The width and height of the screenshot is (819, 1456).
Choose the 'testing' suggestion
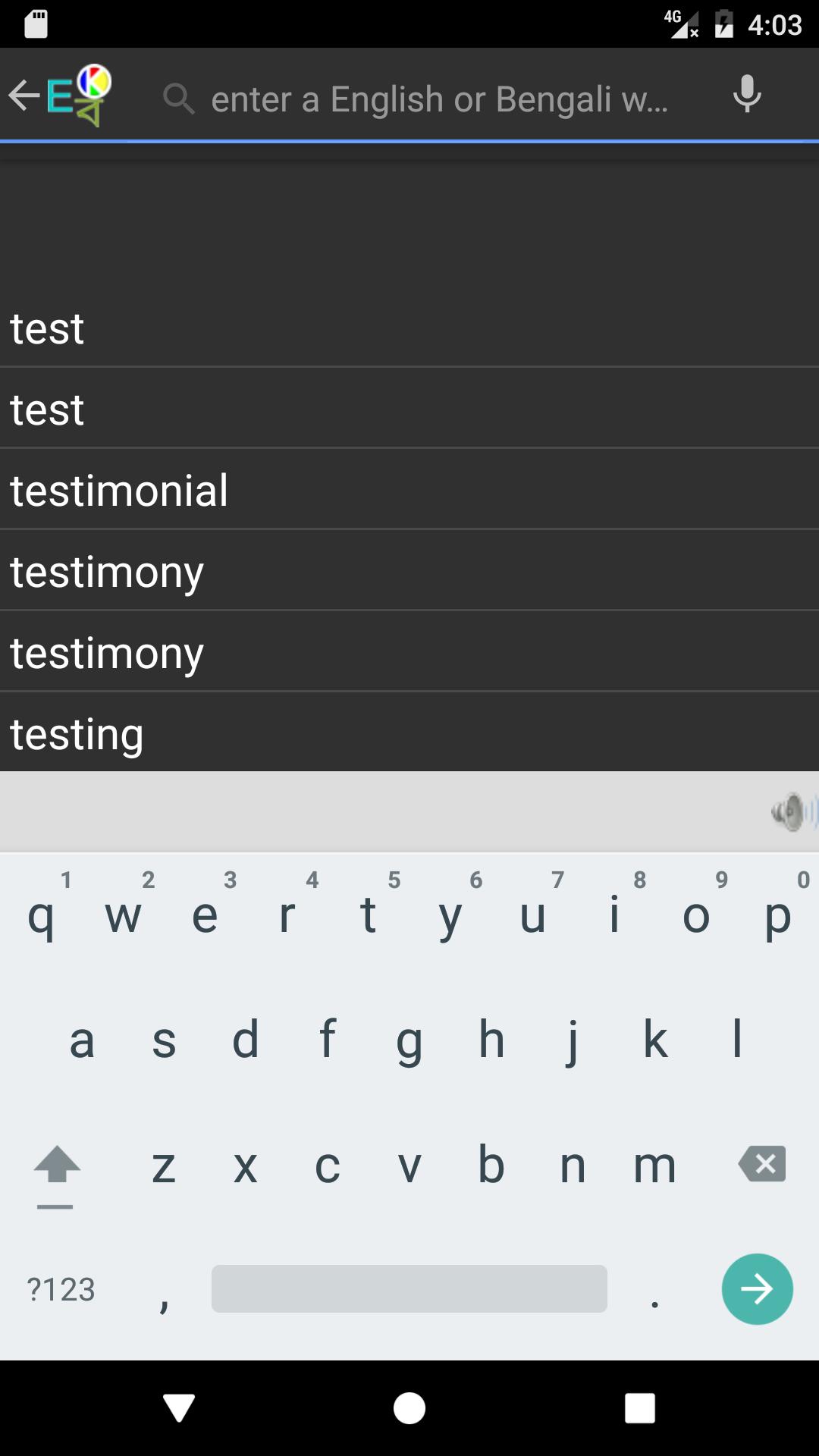409,733
